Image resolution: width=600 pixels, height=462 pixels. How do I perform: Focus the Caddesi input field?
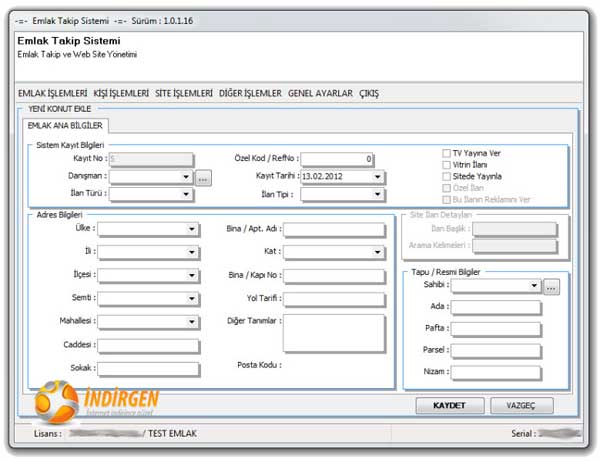(148, 346)
